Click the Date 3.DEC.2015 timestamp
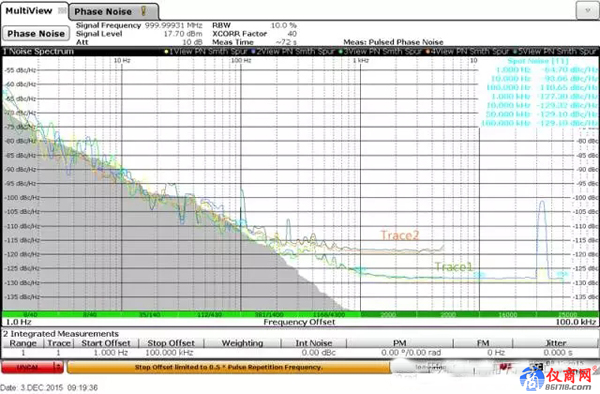This screenshot has height=394, width=600. [x=49, y=388]
